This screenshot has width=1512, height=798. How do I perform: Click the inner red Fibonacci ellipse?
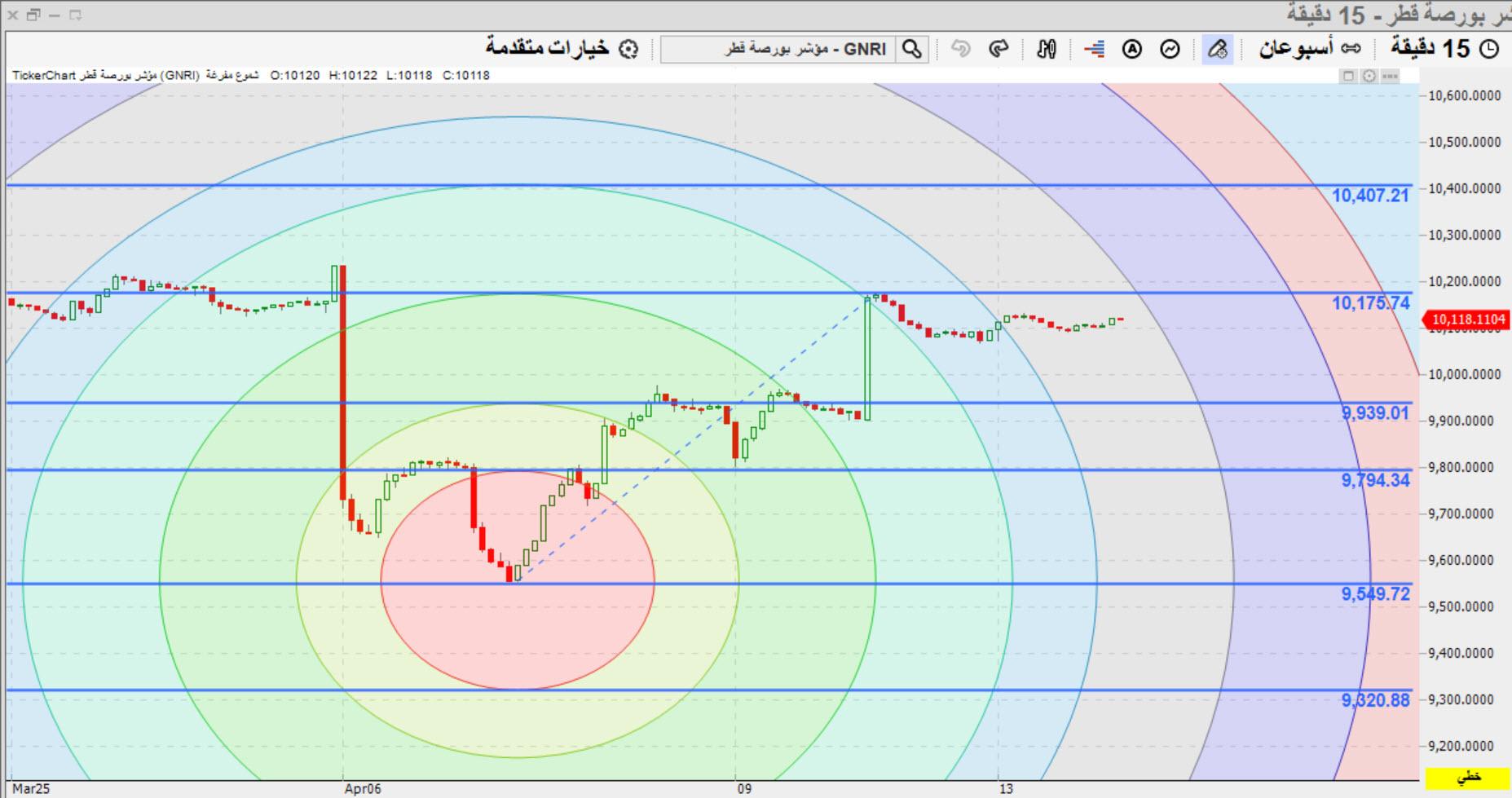(518, 580)
